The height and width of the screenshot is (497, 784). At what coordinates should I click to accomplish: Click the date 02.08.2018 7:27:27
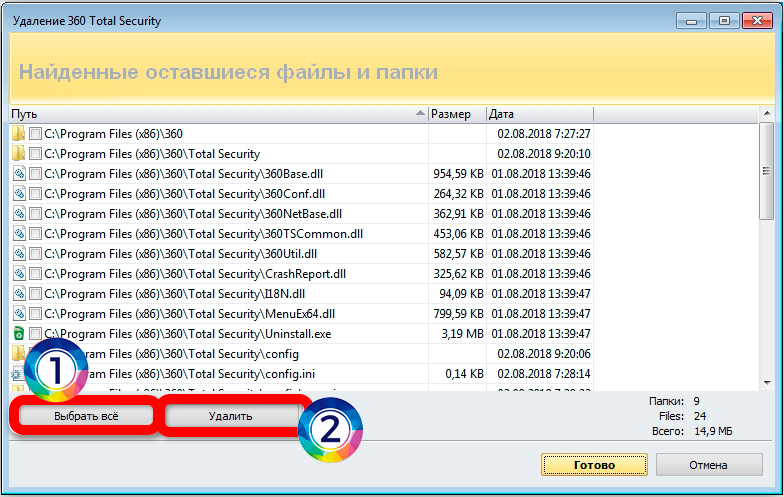[x=544, y=134]
